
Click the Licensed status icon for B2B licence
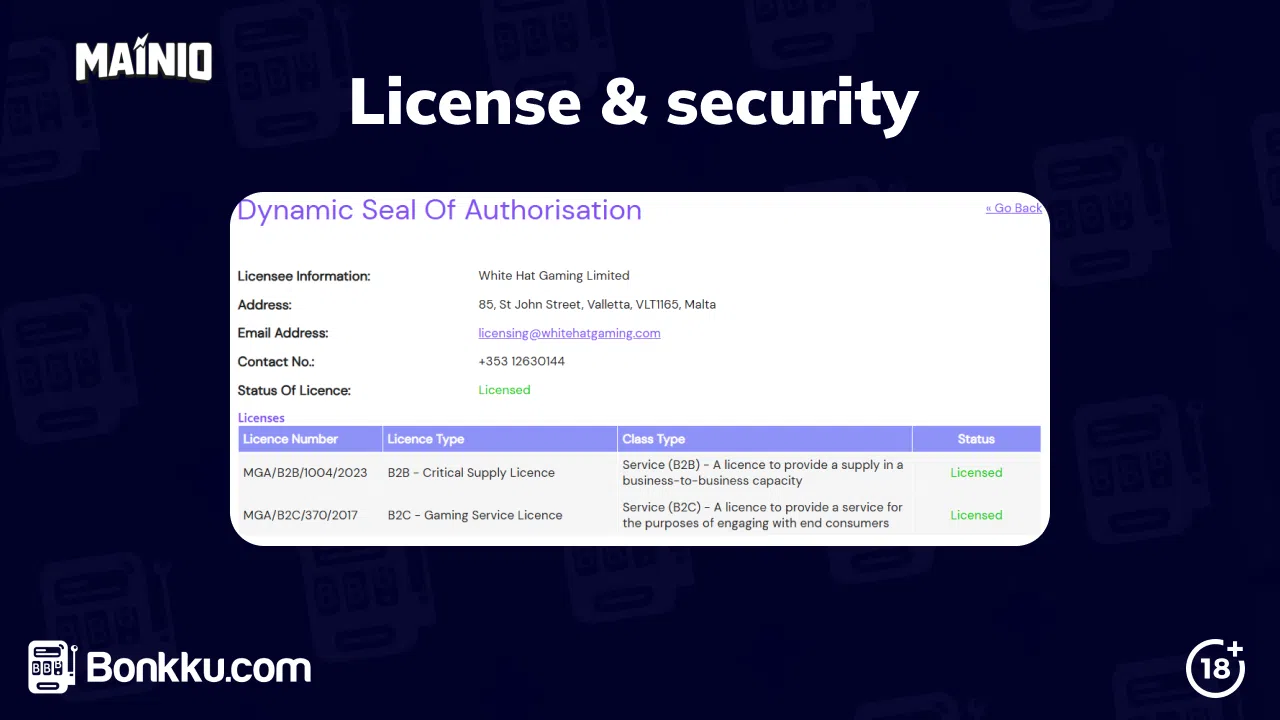click(x=976, y=472)
